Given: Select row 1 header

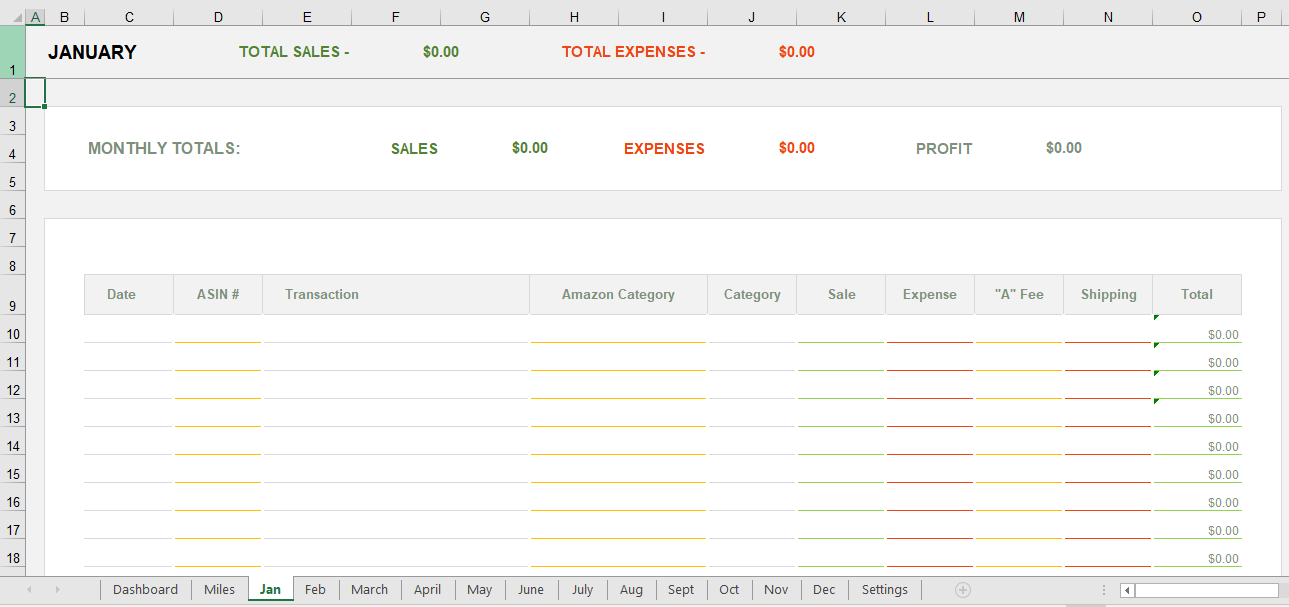Looking at the screenshot, I should pos(12,52).
